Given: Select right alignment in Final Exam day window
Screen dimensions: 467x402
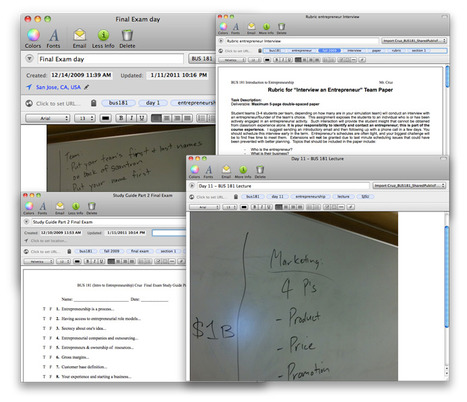Looking at the screenshot, I should pyautogui.click(x=177, y=118).
